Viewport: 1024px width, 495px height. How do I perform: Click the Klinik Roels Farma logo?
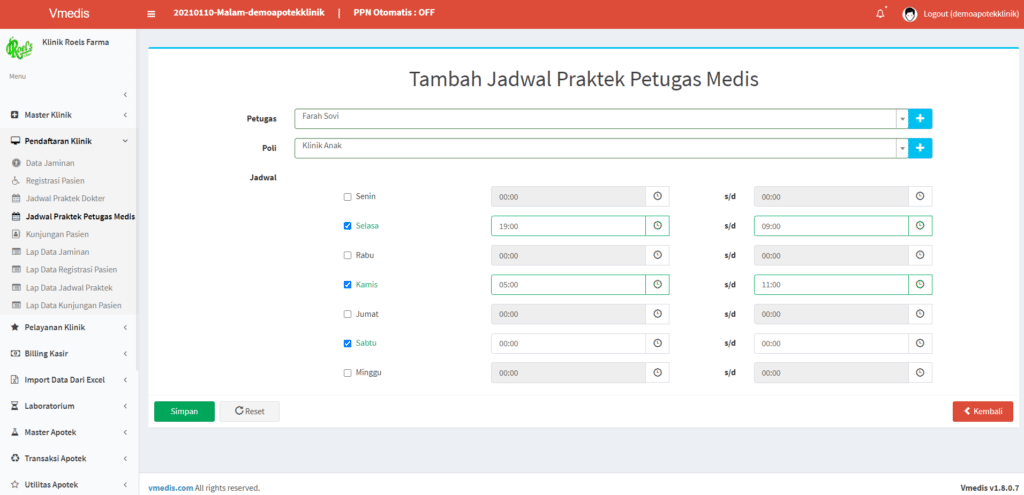coord(20,47)
